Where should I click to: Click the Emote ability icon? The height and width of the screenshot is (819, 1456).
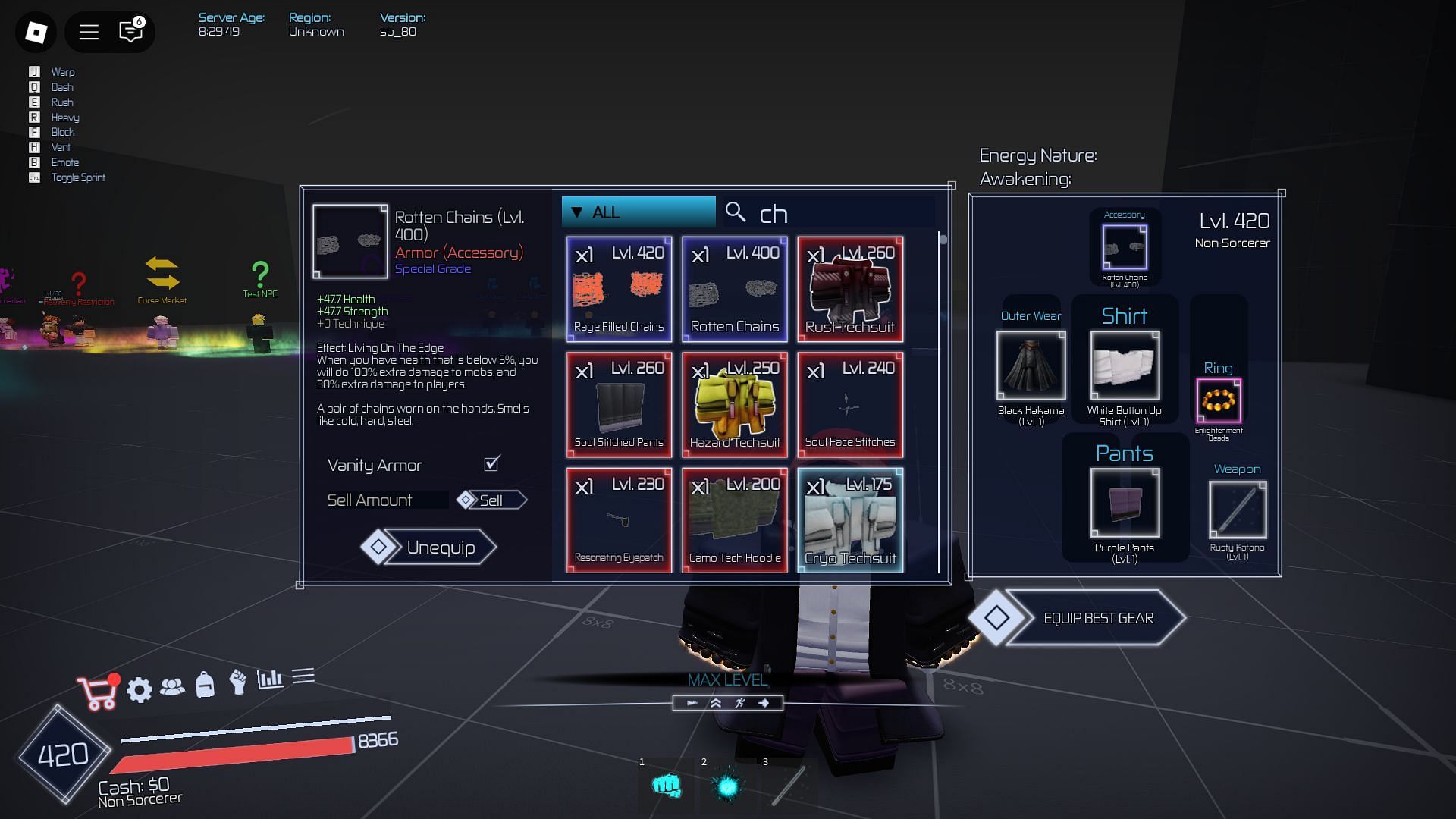[33, 163]
